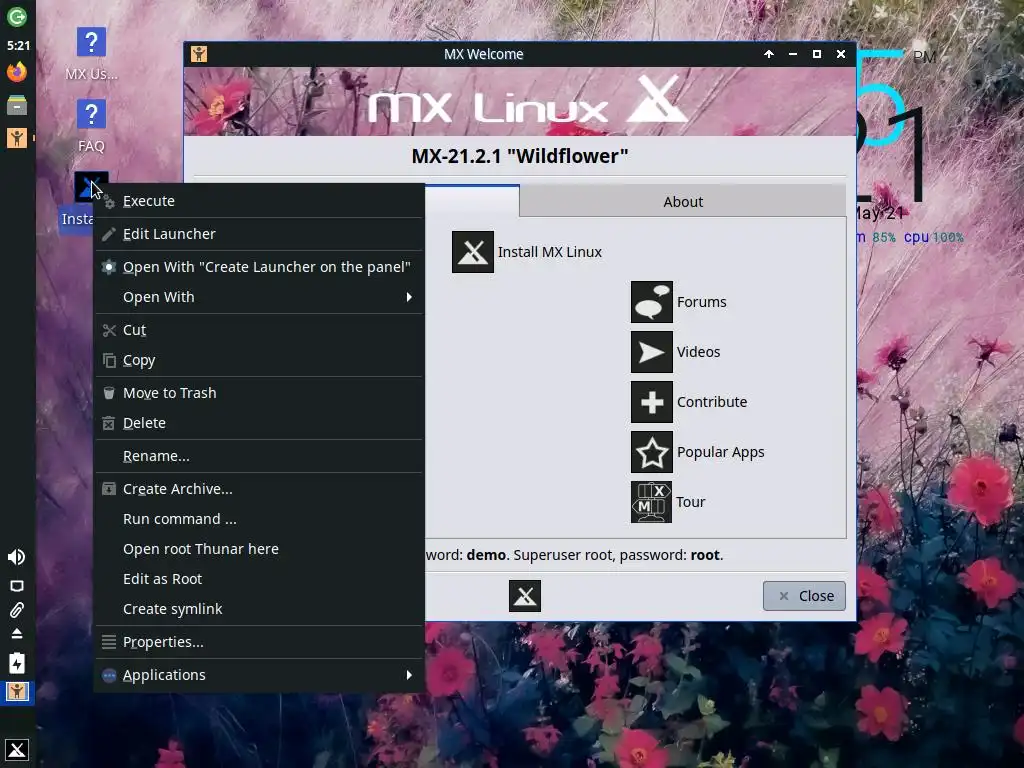
Task: Click the Install MX Linux icon in MX Welcome
Action: tap(472, 251)
